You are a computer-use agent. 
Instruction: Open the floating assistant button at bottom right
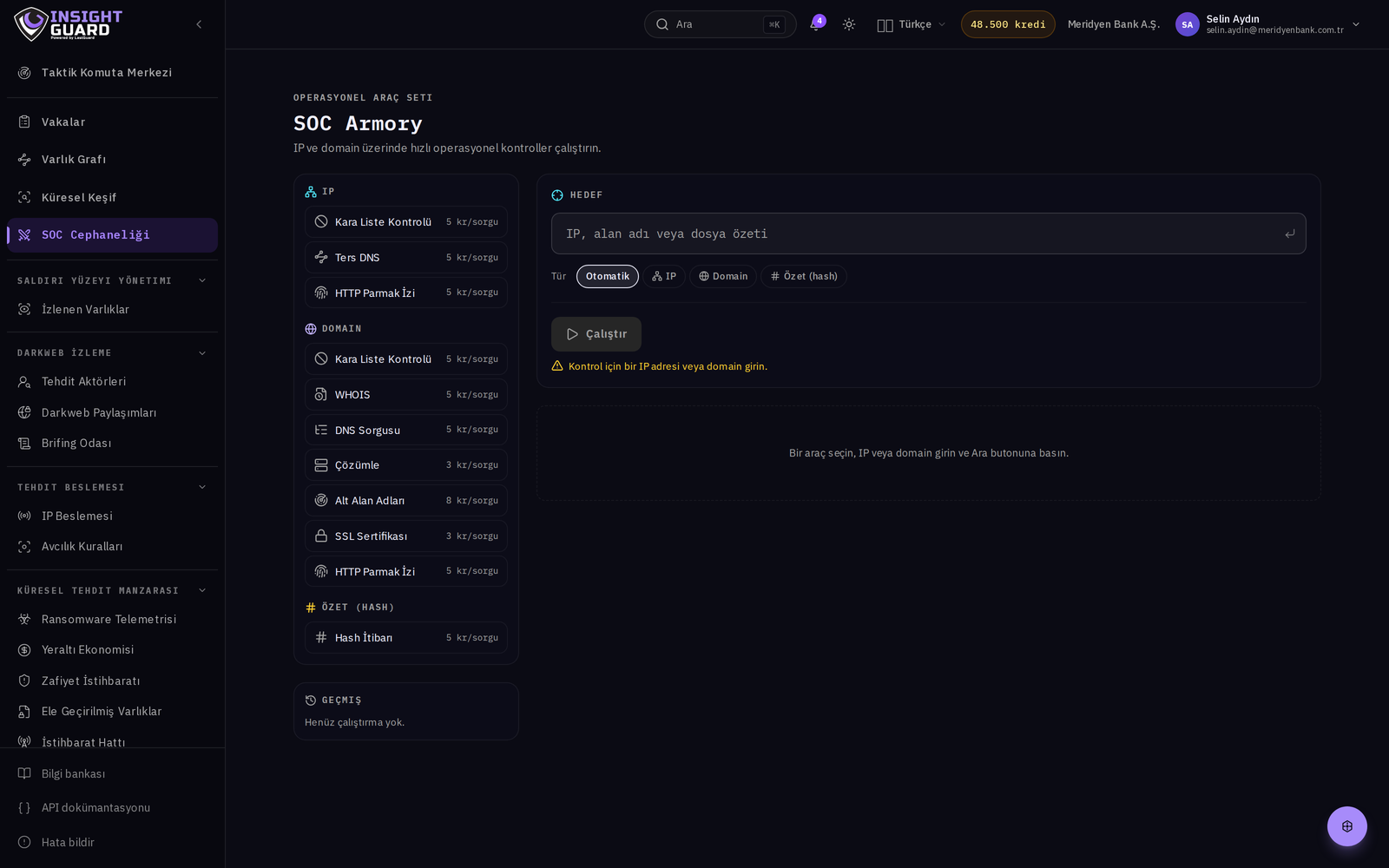coord(1346,826)
